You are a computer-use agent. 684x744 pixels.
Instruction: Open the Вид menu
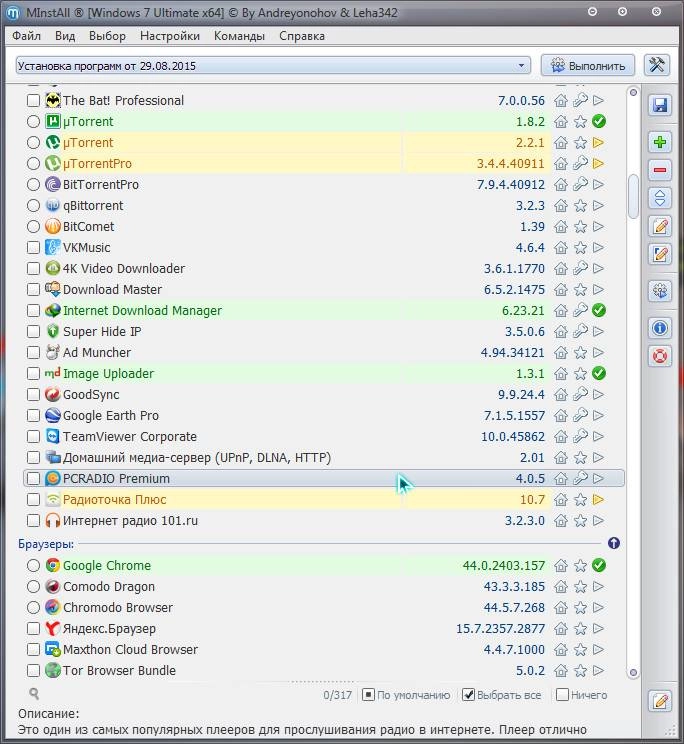coord(65,36)
